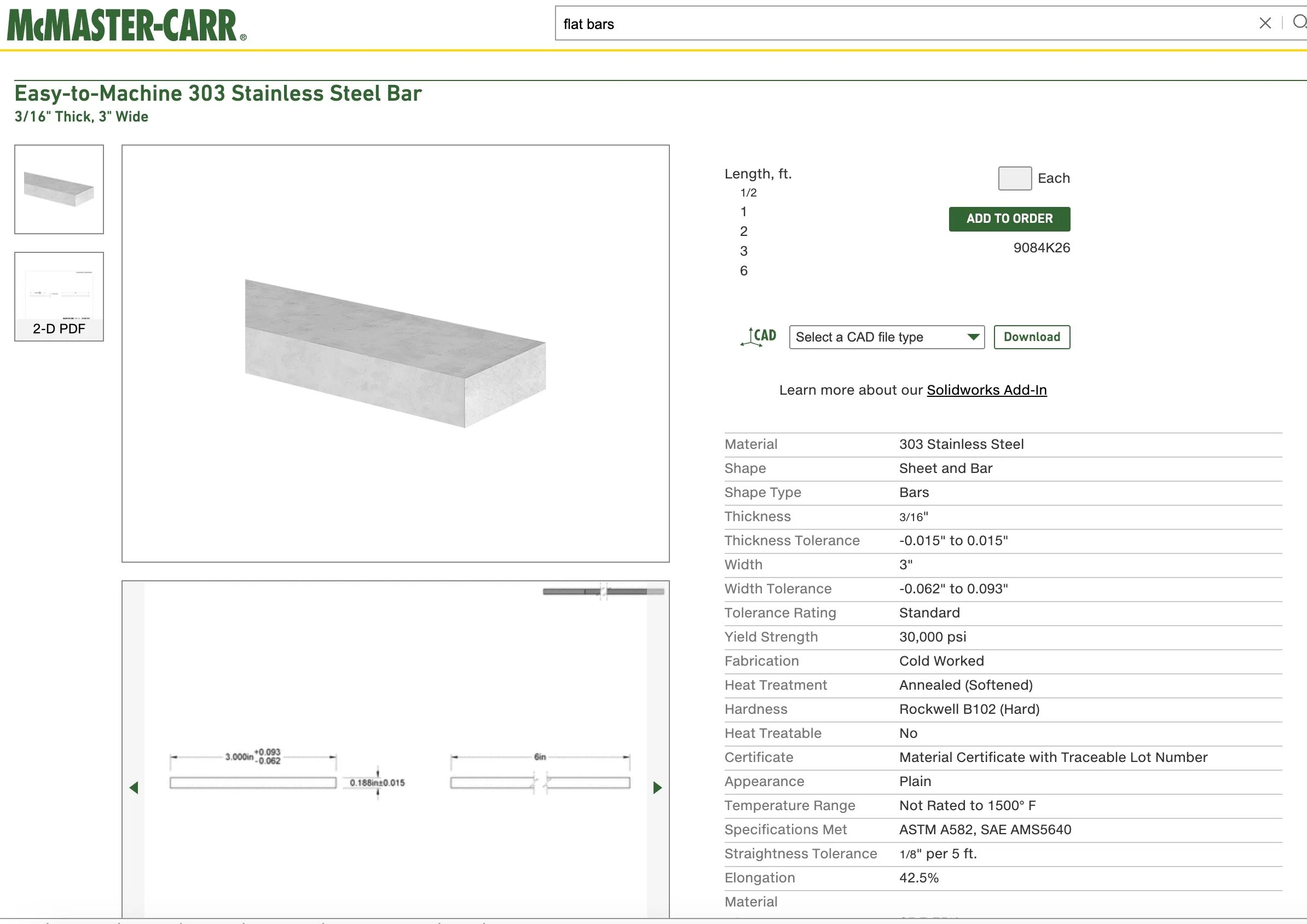Click the CAD axes icon

pyautogui.click(x=759, y=337)
